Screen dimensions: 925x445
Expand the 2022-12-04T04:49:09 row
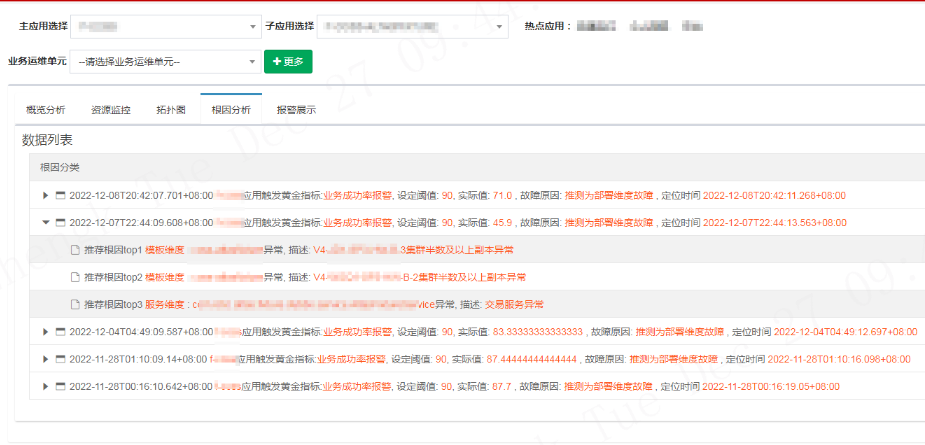(45, 332)
